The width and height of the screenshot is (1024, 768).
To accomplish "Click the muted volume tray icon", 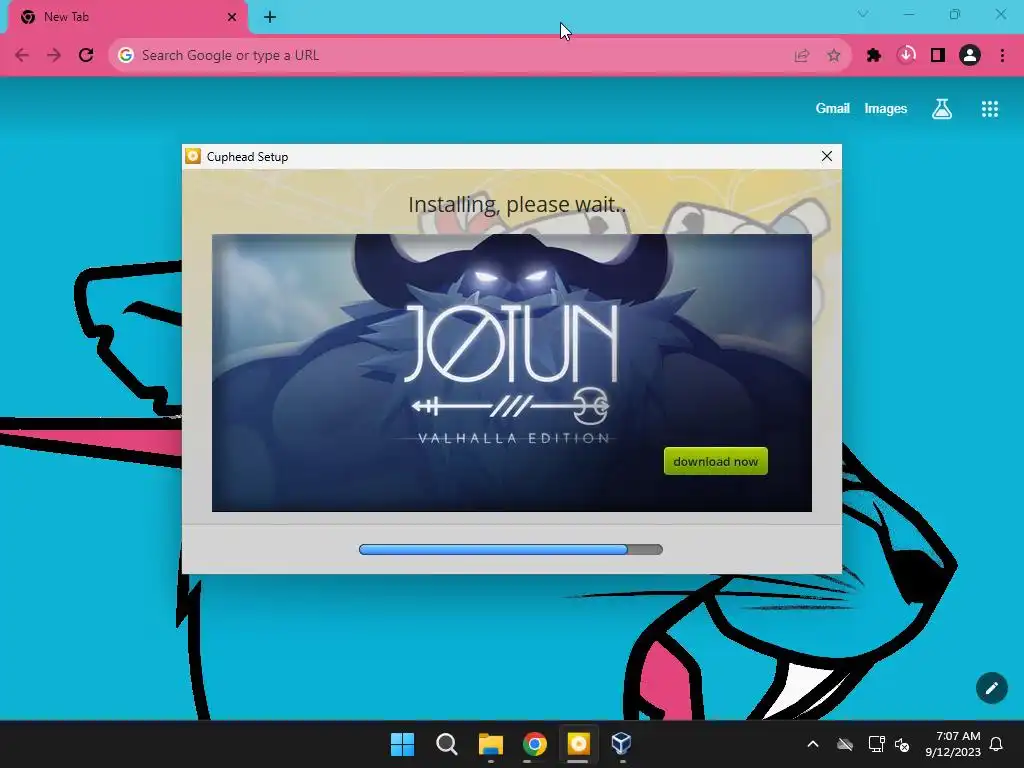I will (902, 744).
